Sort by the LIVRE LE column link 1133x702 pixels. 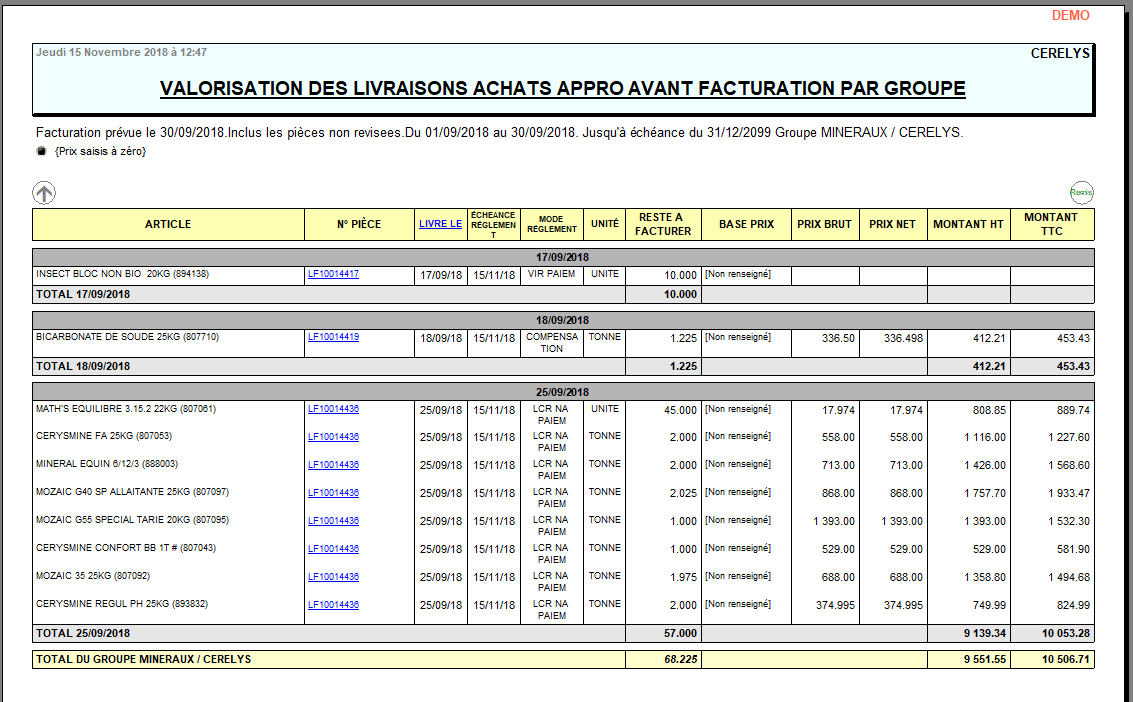pyautogui.click(x=440, y=224)
